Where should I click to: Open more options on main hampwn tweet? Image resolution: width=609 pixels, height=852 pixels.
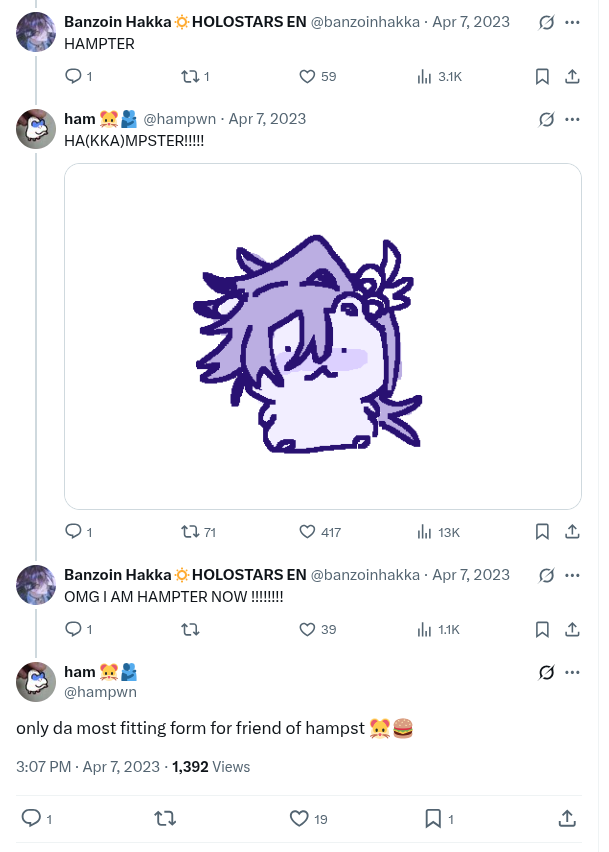(572, 672)
